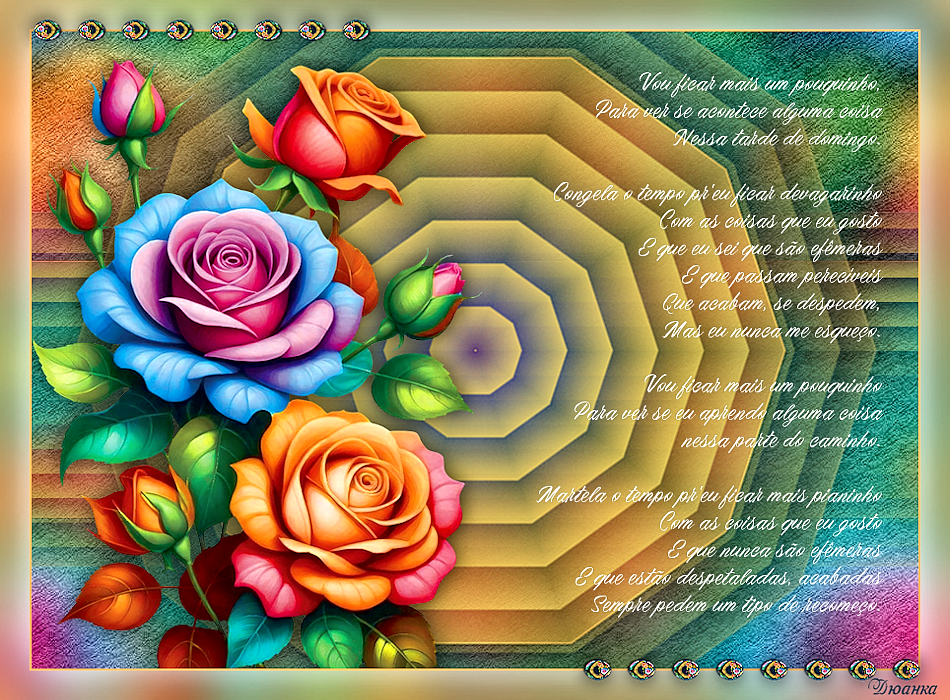950x700 pixels.
Task: Click the final line "Sempre pedem um tipo de recomeço"
Action: [736, 604]
